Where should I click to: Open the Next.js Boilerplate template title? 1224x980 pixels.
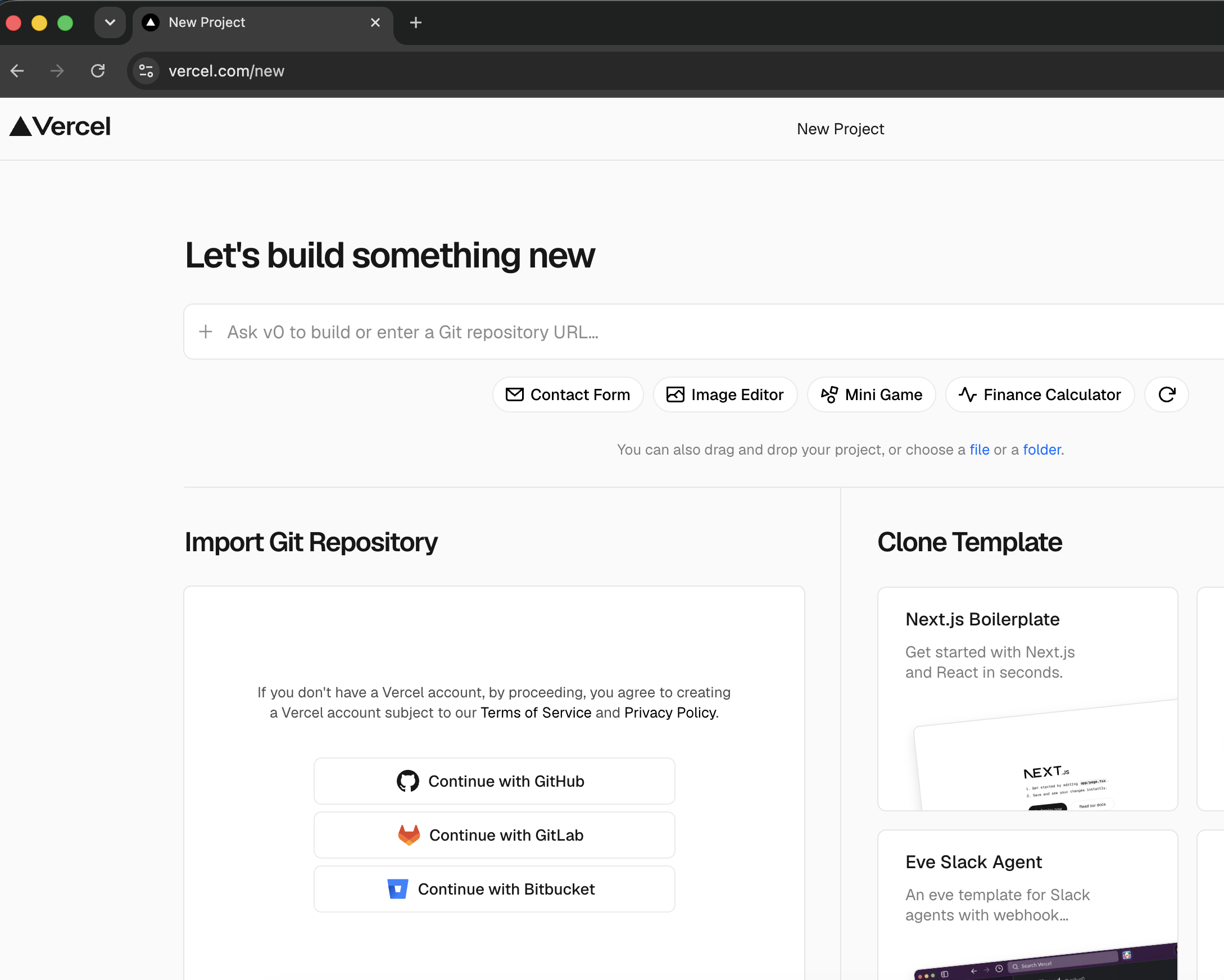coord(983,619)
